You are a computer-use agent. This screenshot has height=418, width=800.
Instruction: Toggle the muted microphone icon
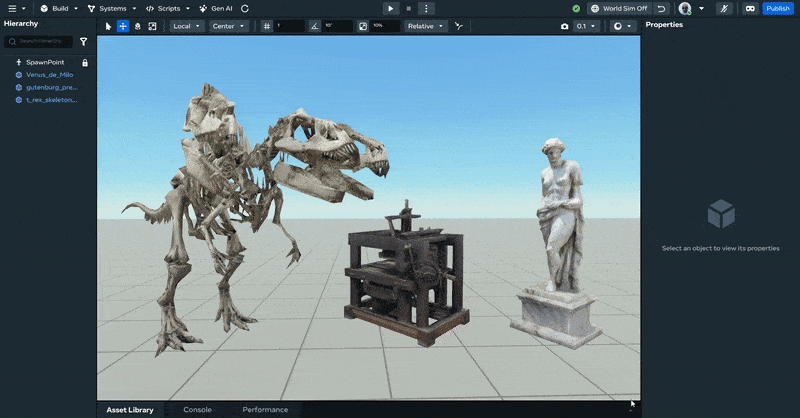tap(723, 9)
